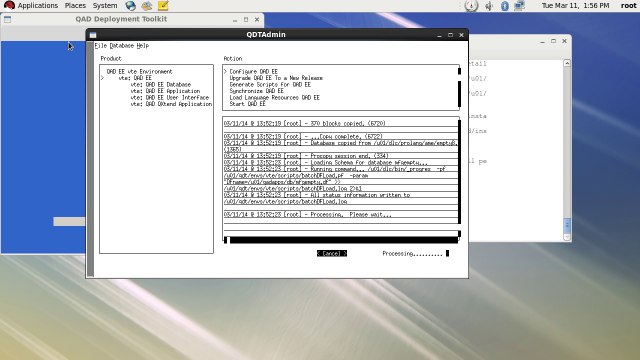Open the Database menu in QDTAdmin
Viewport: 640px width, 360px height.
pyautogui.click(x=122, y=45)
